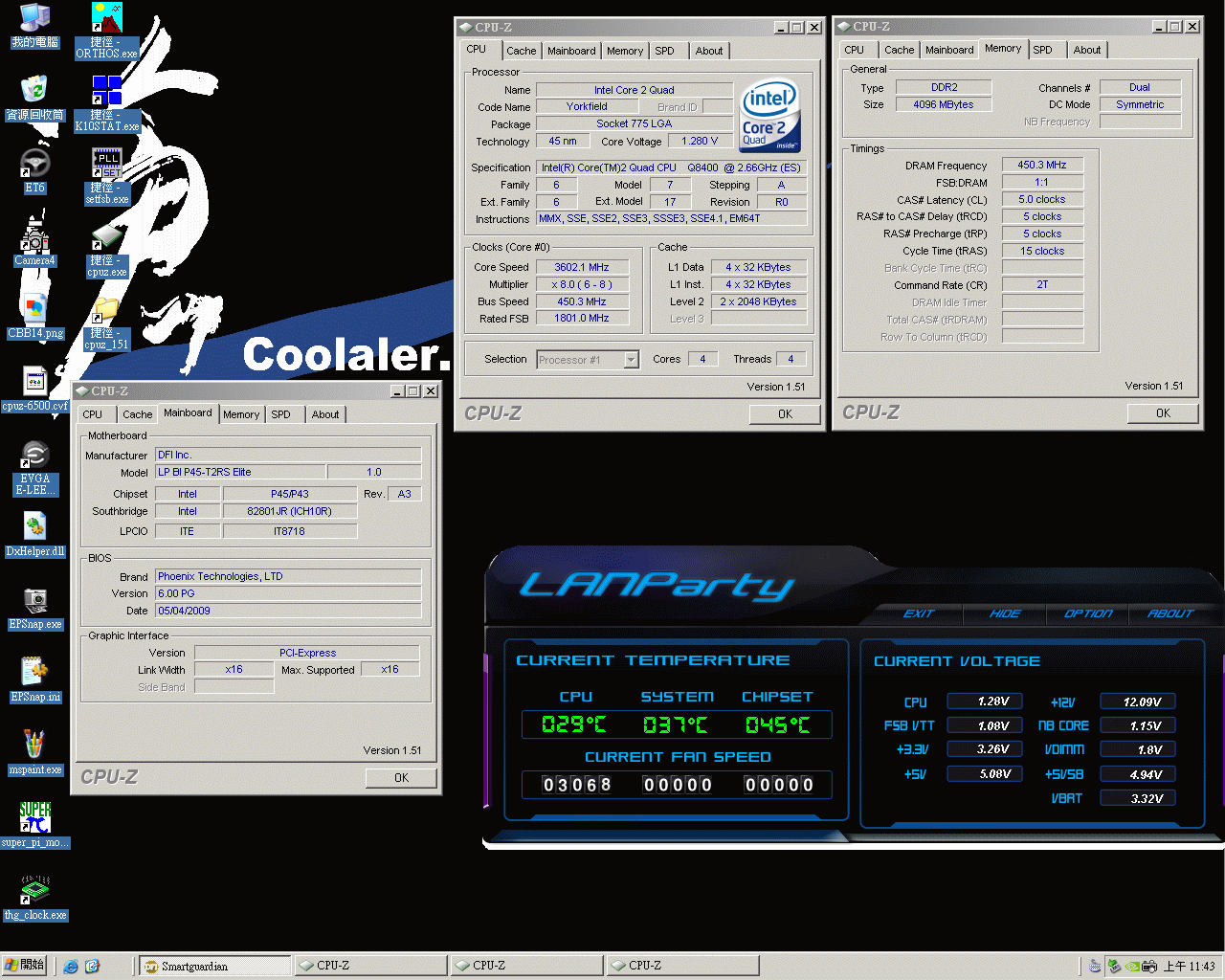Open the My Computer desktop icon
Viewport: 1225px width, 980px height.
click(x=35, y=26)
